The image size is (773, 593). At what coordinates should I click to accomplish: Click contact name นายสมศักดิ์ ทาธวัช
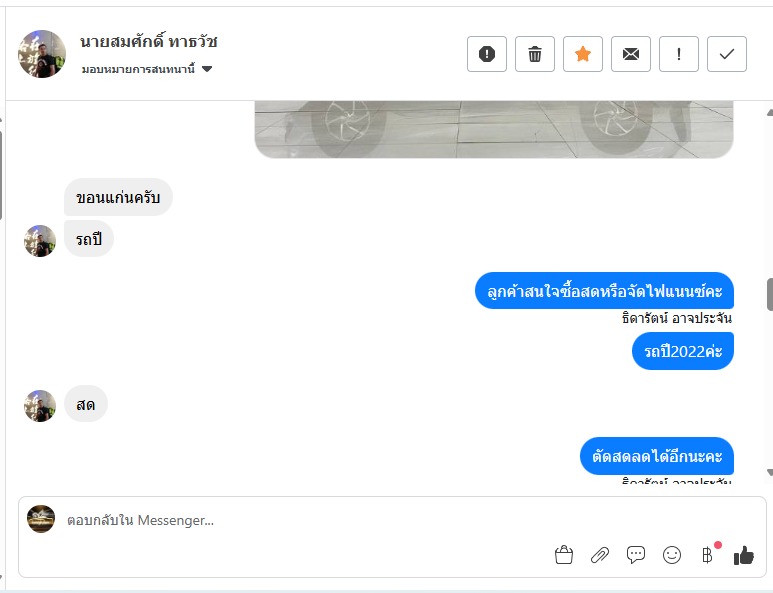[149, 42]
